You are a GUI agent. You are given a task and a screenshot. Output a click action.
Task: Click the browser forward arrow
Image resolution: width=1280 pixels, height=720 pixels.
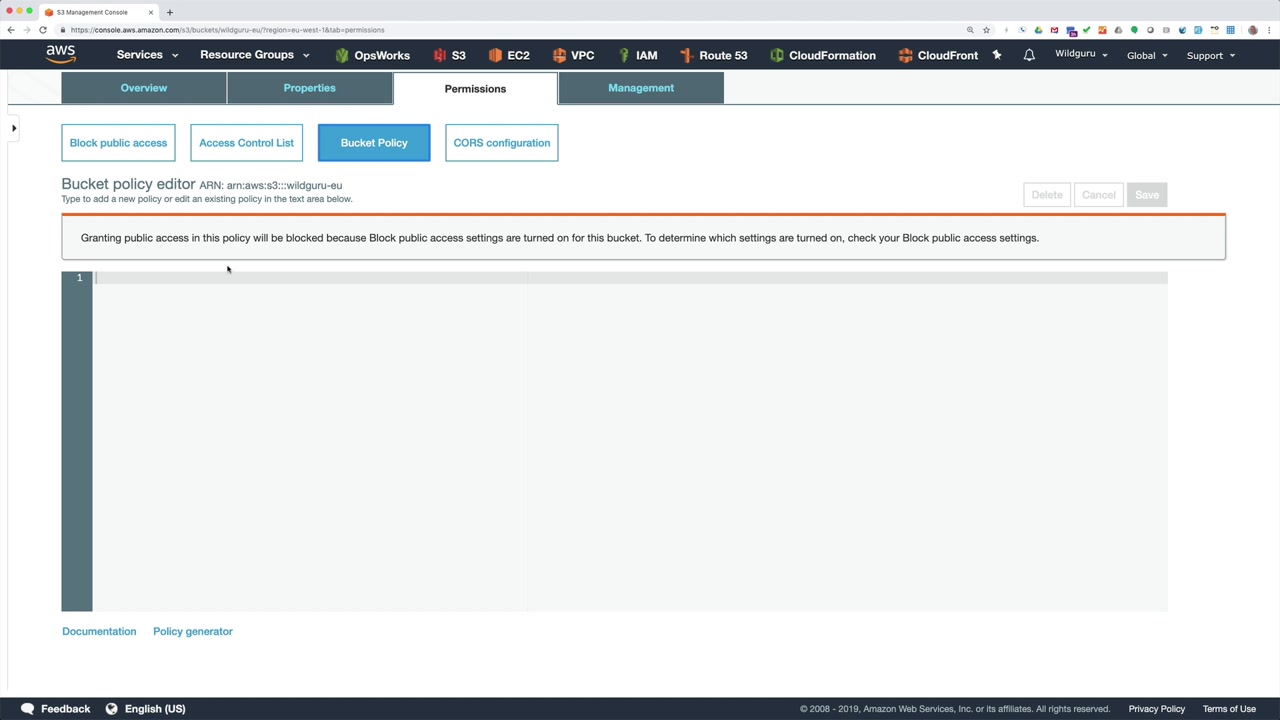(27, 30)
